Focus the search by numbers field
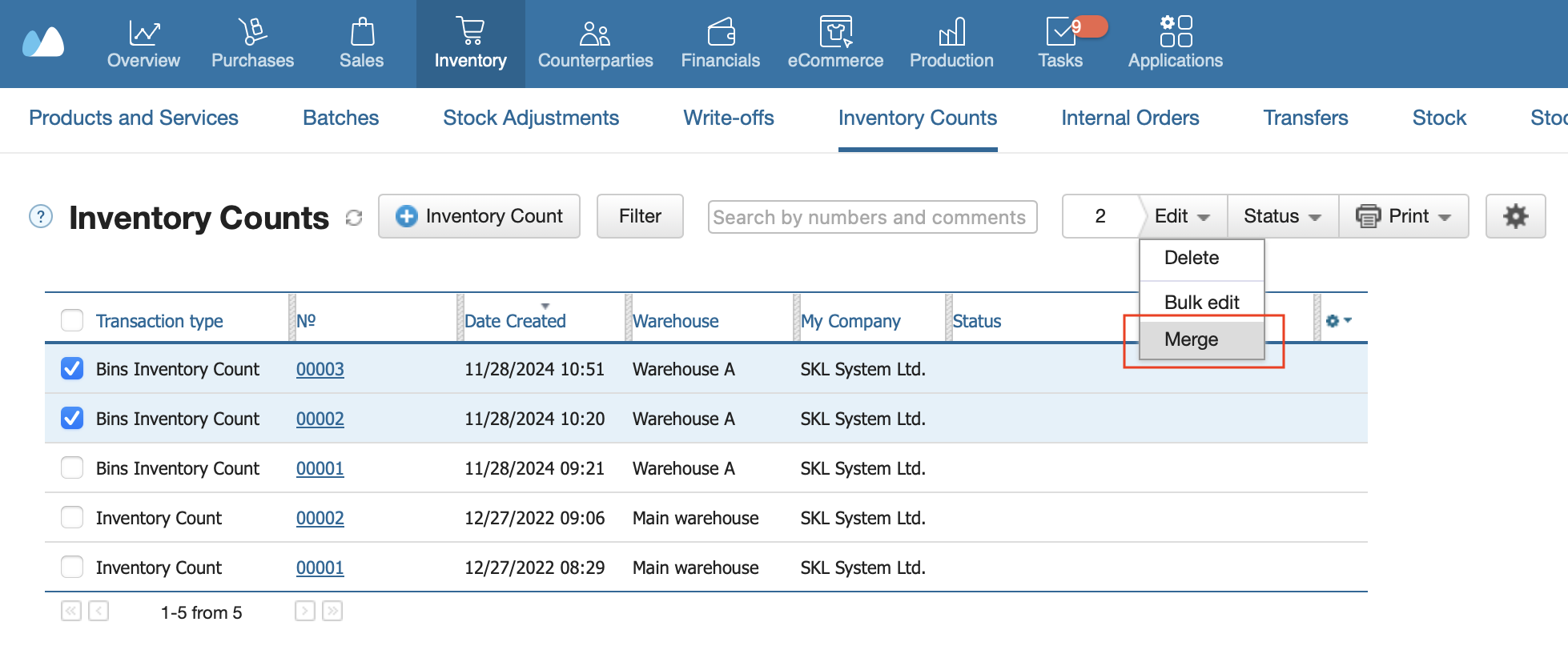1568x658 pixels. pos(872,217)
